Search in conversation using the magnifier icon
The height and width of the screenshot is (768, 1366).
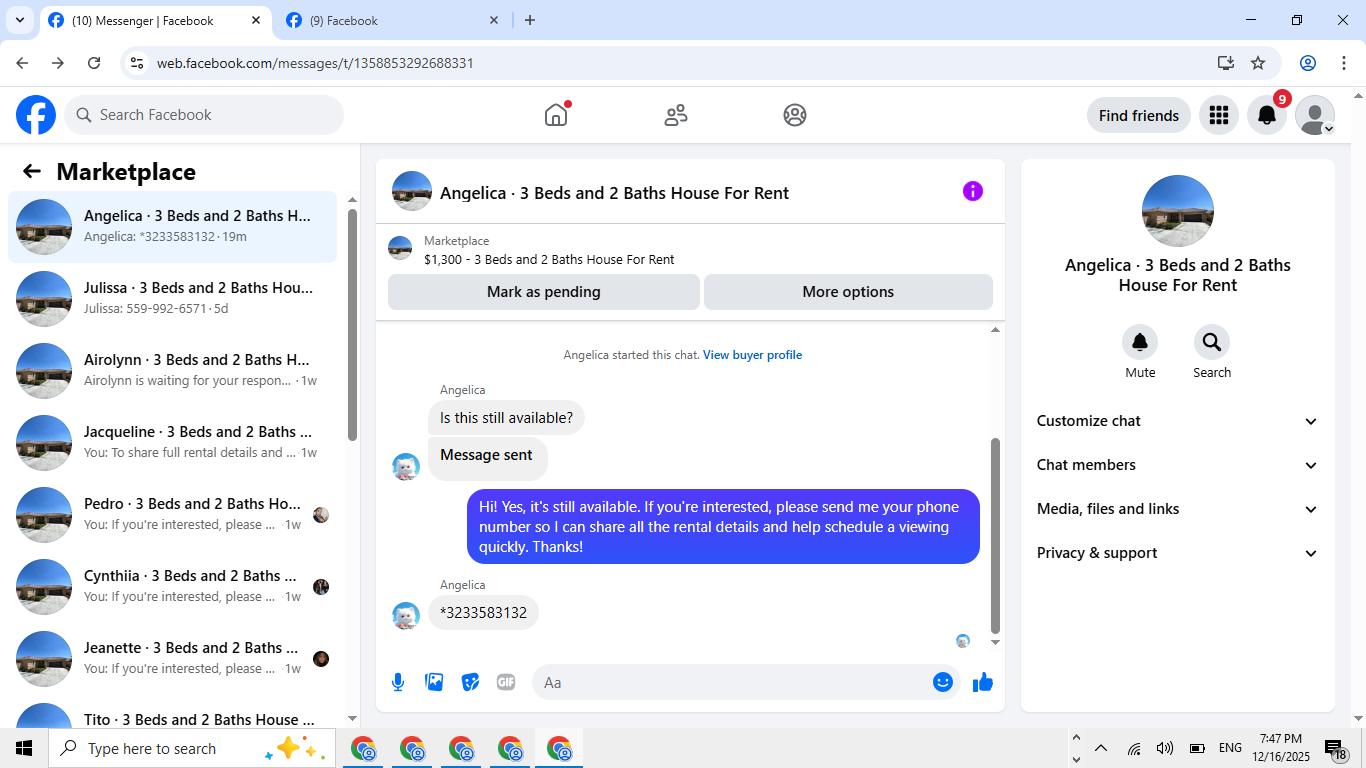pyautogui.click(x=1212, y=343)
